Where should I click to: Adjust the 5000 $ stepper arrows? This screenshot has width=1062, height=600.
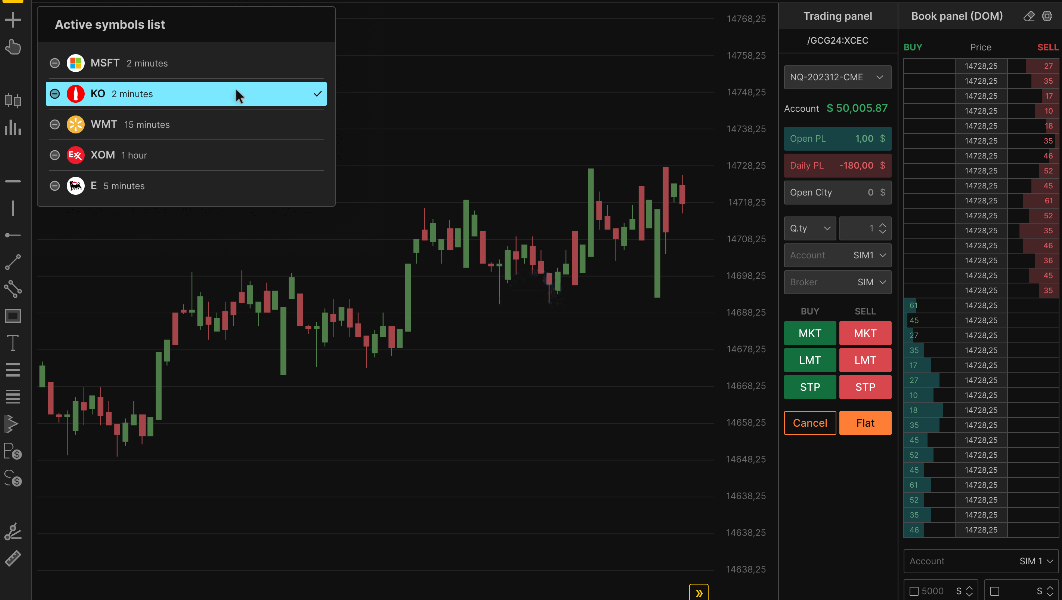(x=969, y=591)
